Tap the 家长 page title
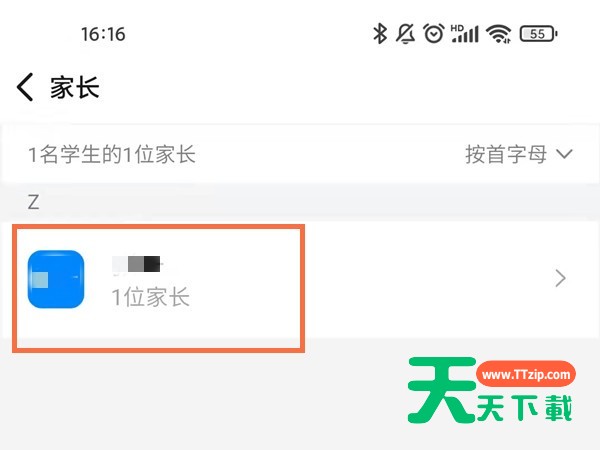This screenshot has height=450, width=600. click(x=75, y=87)
